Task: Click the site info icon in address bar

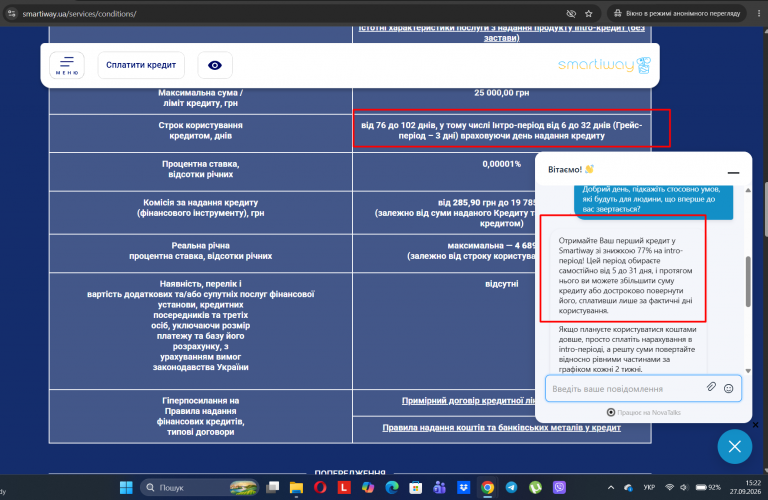Action: point(11,14)
